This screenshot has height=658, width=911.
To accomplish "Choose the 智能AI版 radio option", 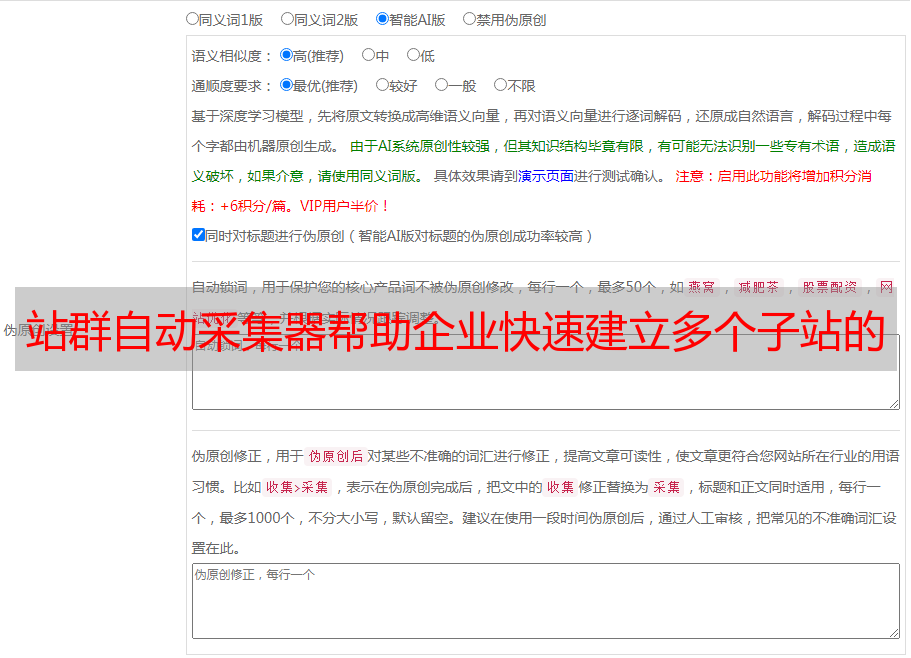I will (382, 19).
